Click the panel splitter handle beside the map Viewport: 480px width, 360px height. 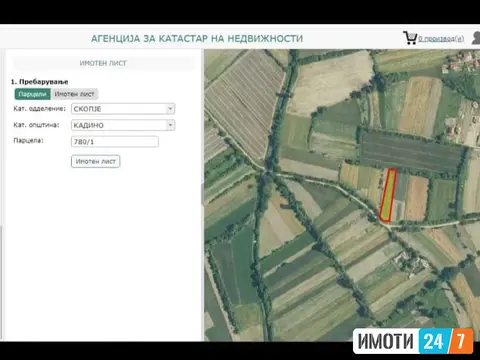(x=202, y=194)
